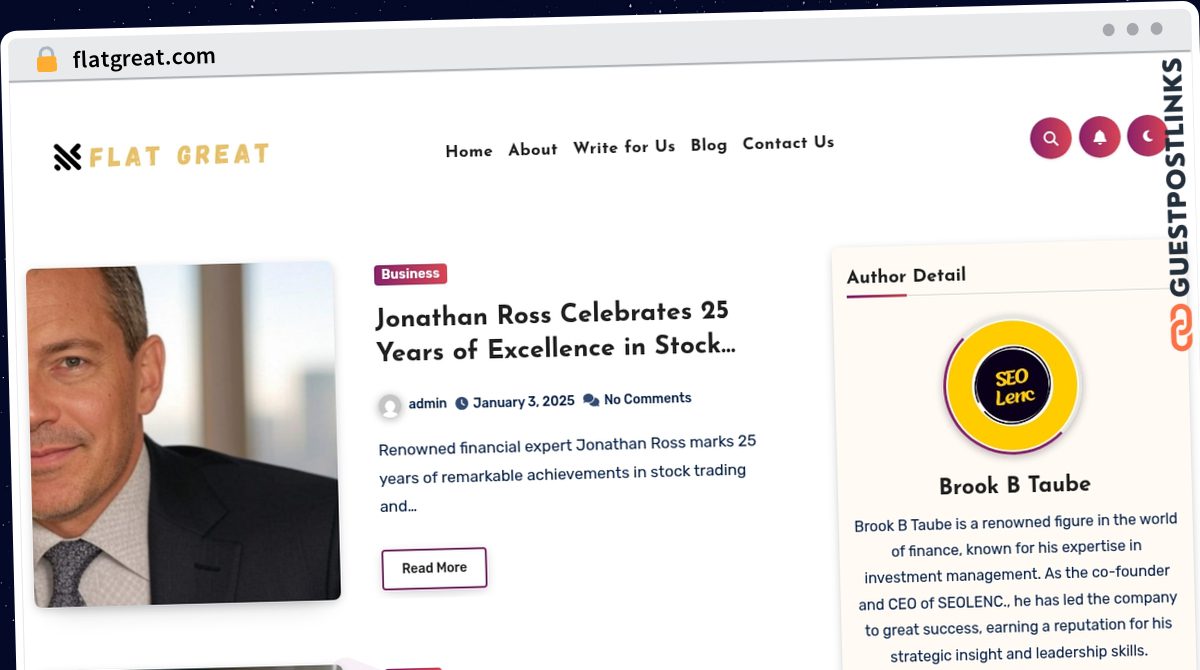
Task: Open the Contact Us page
Action: (x=788, y=143)
